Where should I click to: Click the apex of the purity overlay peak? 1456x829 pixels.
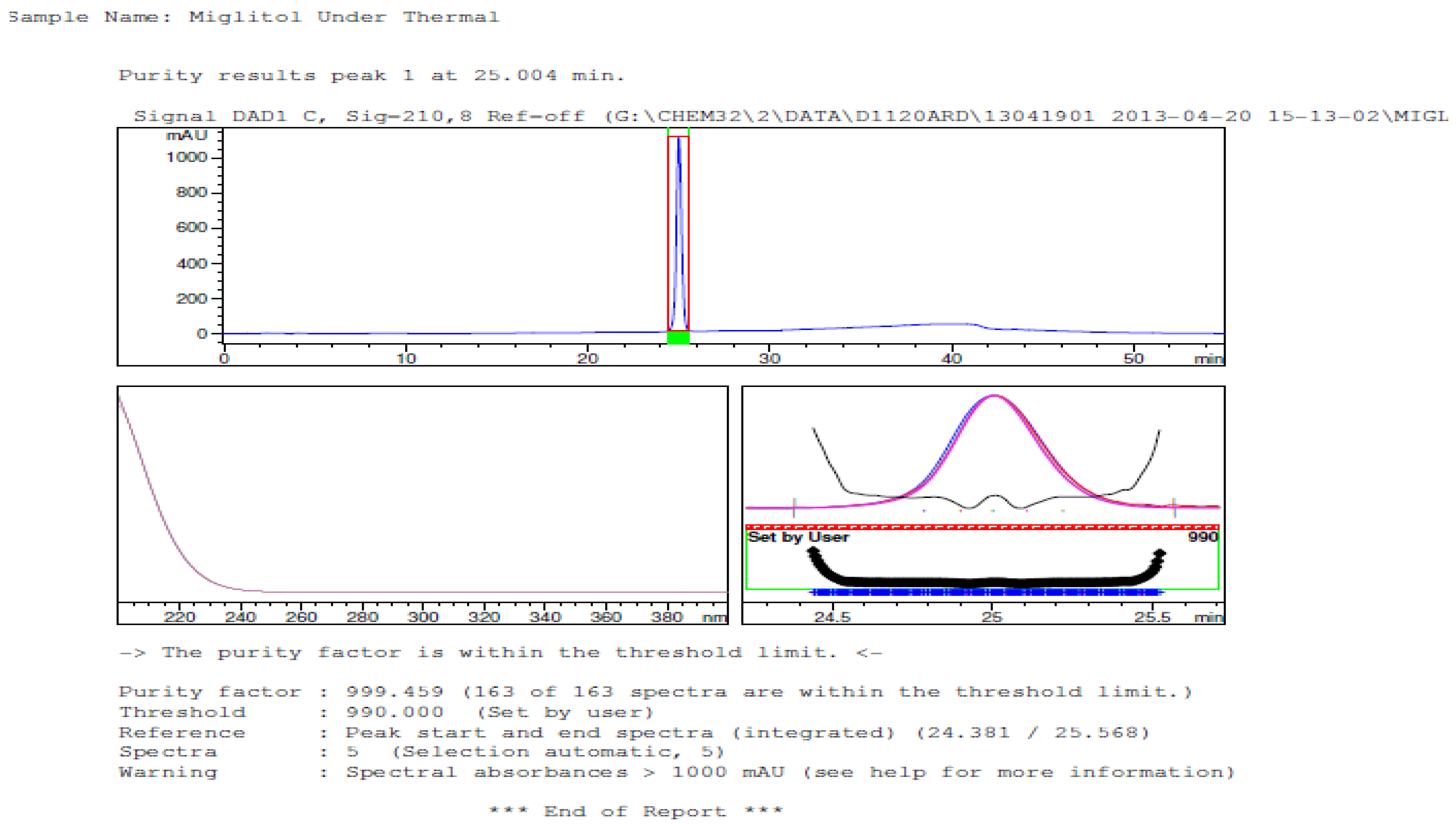point(994,396)
